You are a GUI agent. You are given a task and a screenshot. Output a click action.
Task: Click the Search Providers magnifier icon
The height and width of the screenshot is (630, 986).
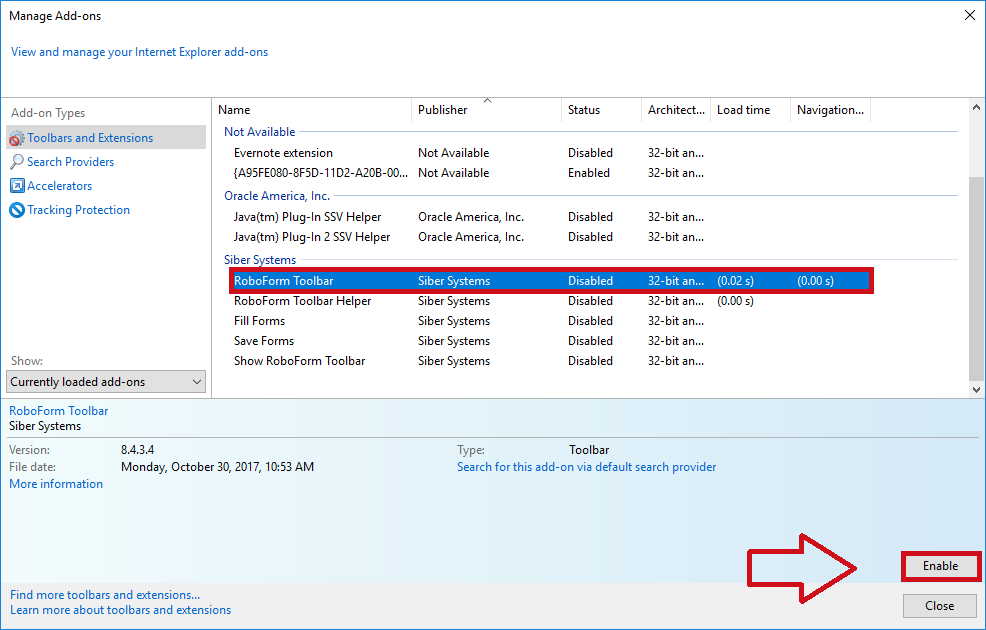click(17, 162)
